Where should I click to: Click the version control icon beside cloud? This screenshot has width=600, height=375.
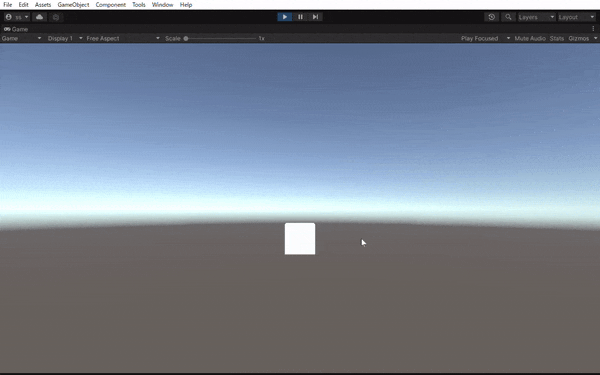click(x=56, y=17)
